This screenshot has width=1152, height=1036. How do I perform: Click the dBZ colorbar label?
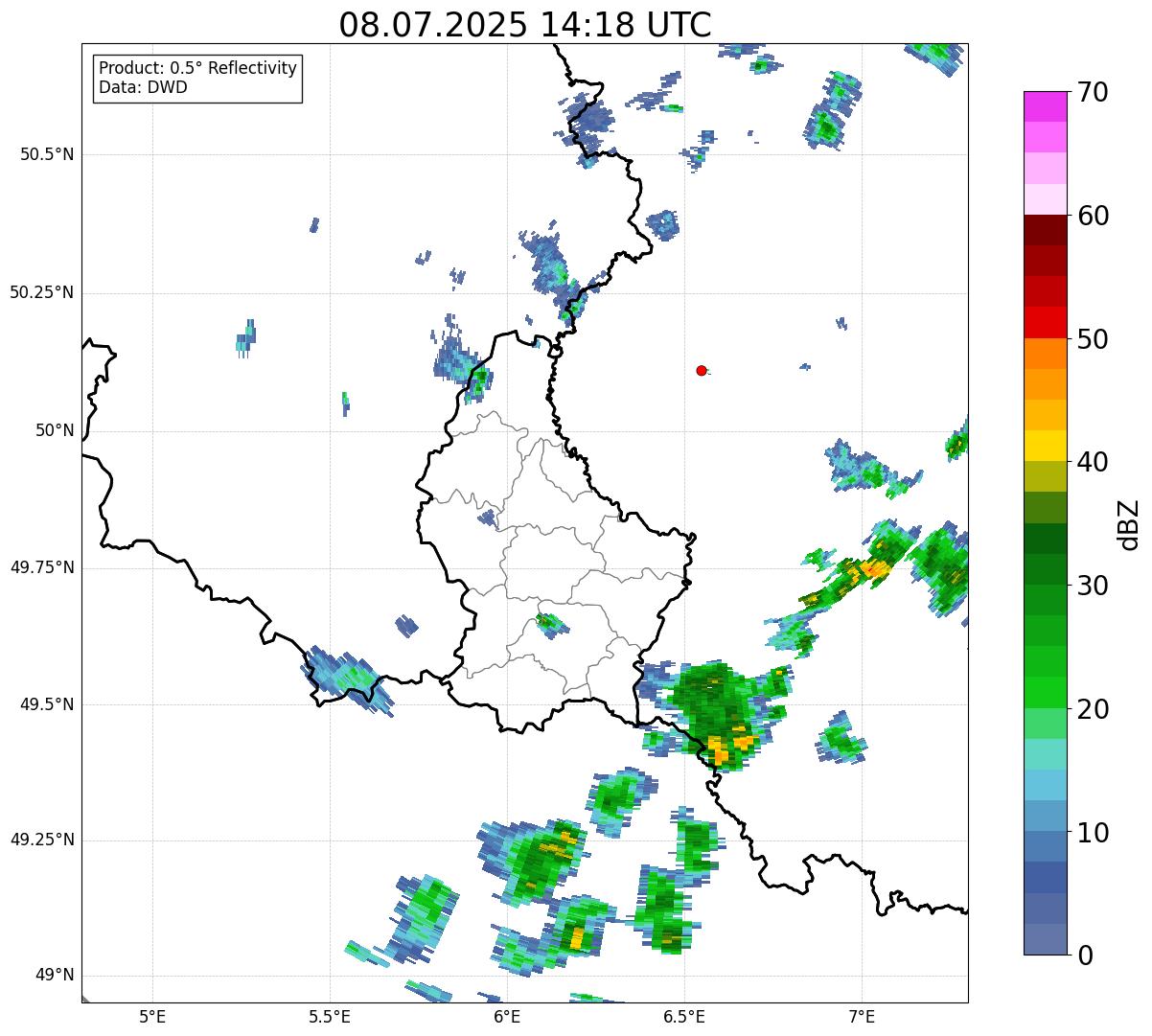coord(1129,523)
